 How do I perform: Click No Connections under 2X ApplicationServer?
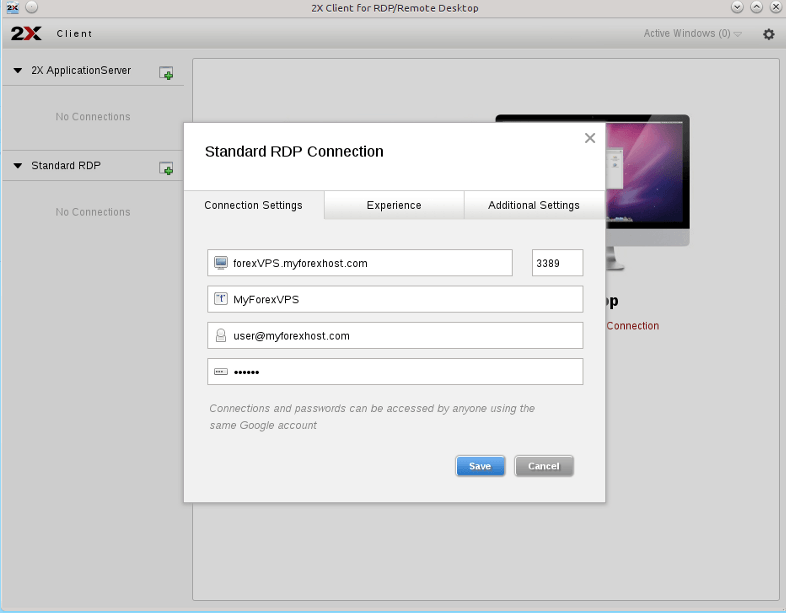93,117
